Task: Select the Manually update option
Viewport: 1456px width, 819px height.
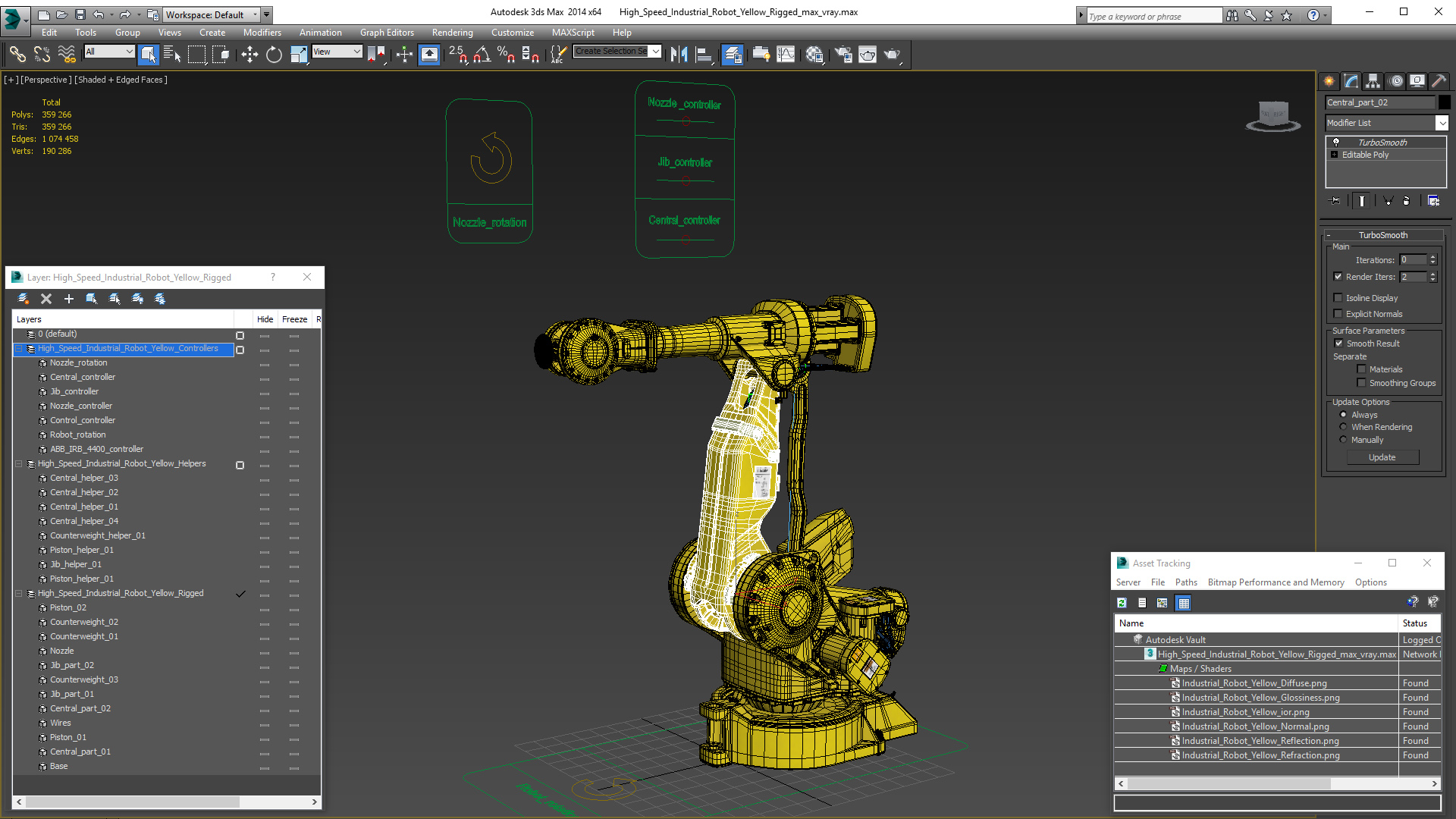Action: [1343, 440]
